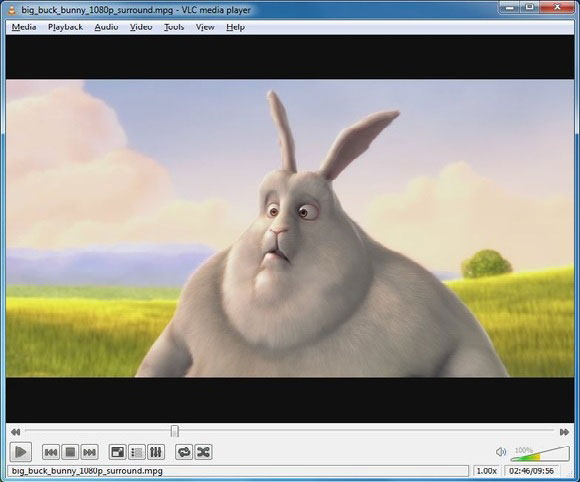Mute audio with speaker icon

[500, 452]
